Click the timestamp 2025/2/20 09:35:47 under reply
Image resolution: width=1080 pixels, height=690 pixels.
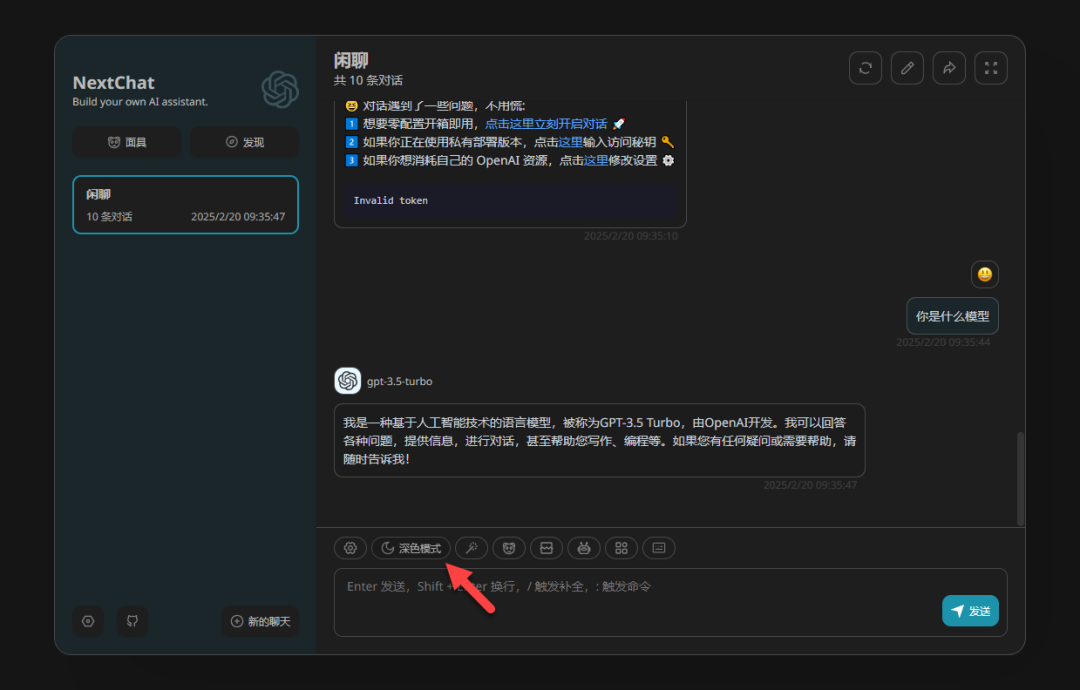(810, 485)
